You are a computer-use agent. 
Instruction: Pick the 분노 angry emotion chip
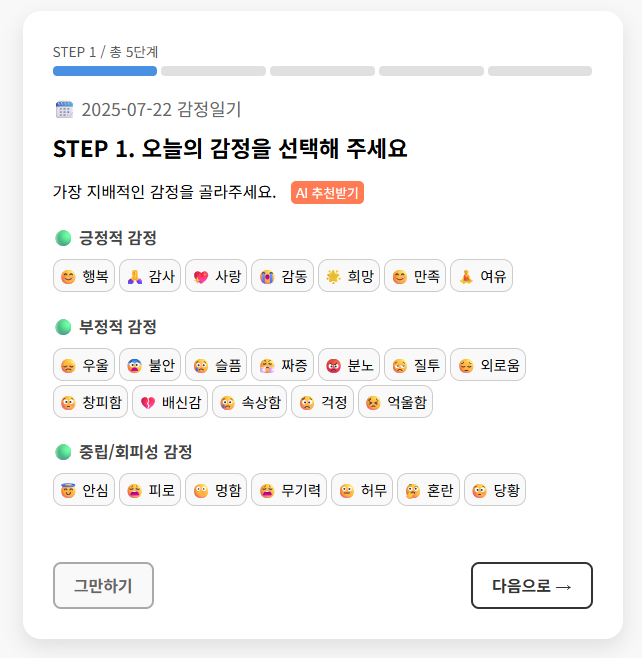click(x=348, y=365)
